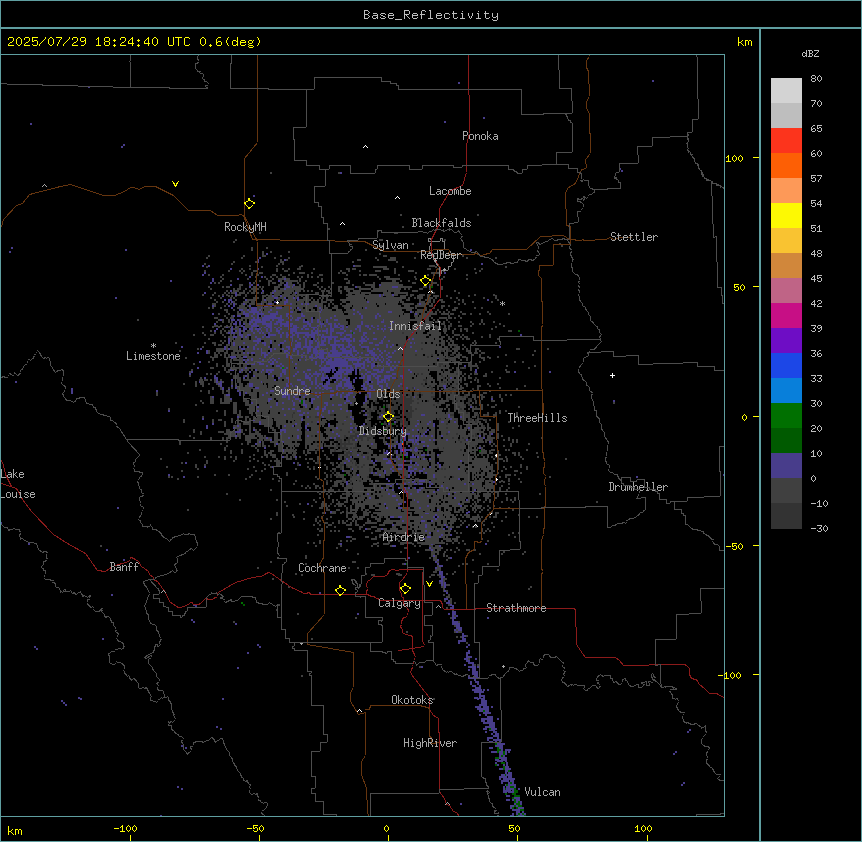Screen dimensions: 862x842
Task: Click the Limestone label
Action: (x=153, y=356)
